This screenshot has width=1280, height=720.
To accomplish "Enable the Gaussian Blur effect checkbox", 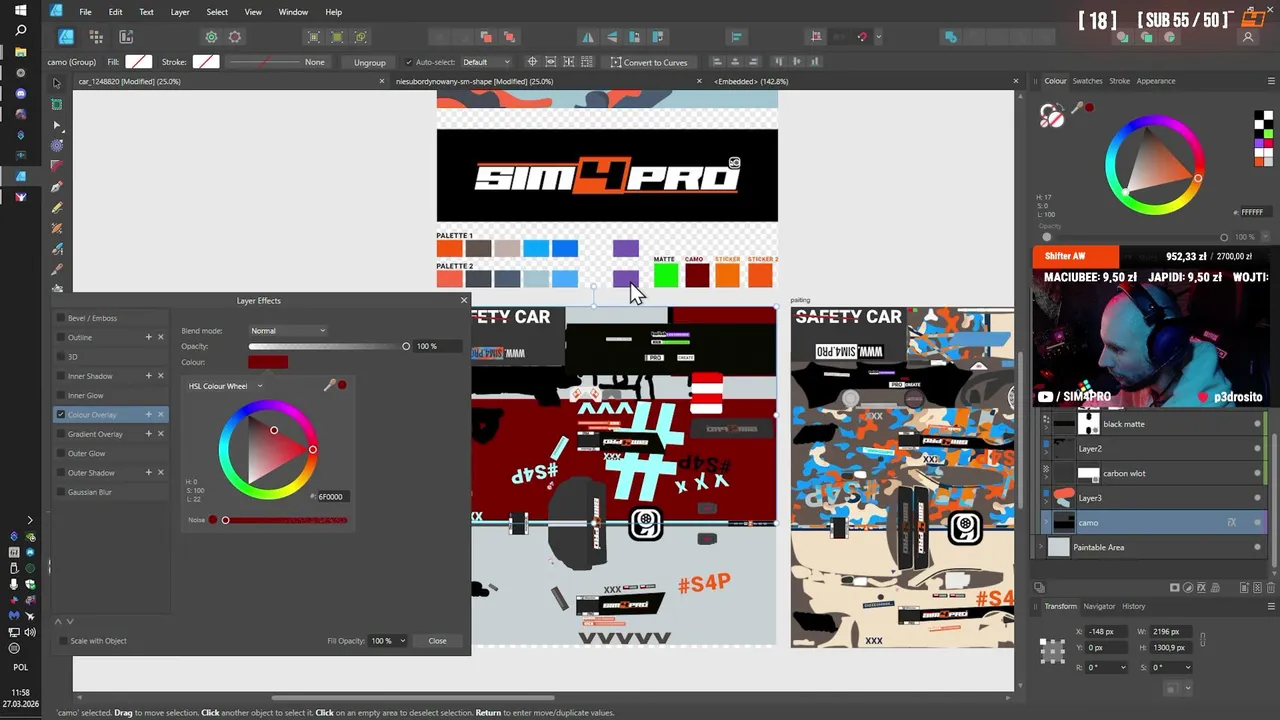I will (x=61, y=492).
